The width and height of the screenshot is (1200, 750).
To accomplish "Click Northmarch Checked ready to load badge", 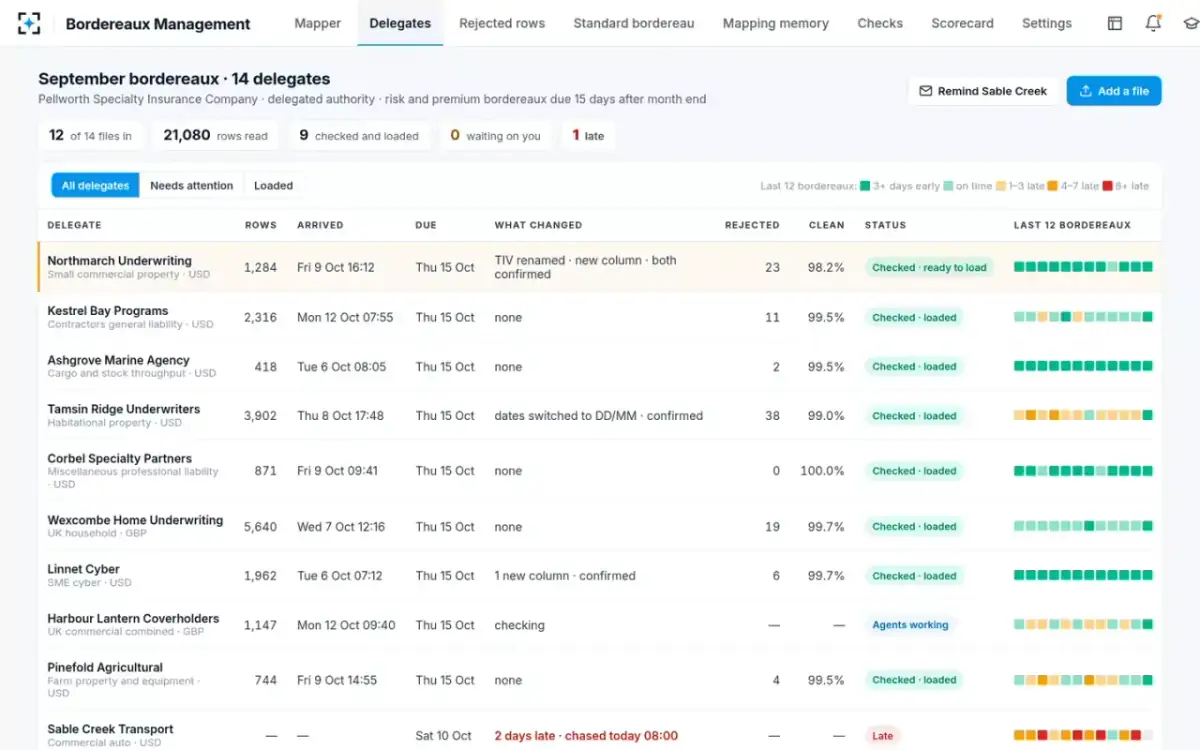I will pyautogui.click(x=929, y=268).
